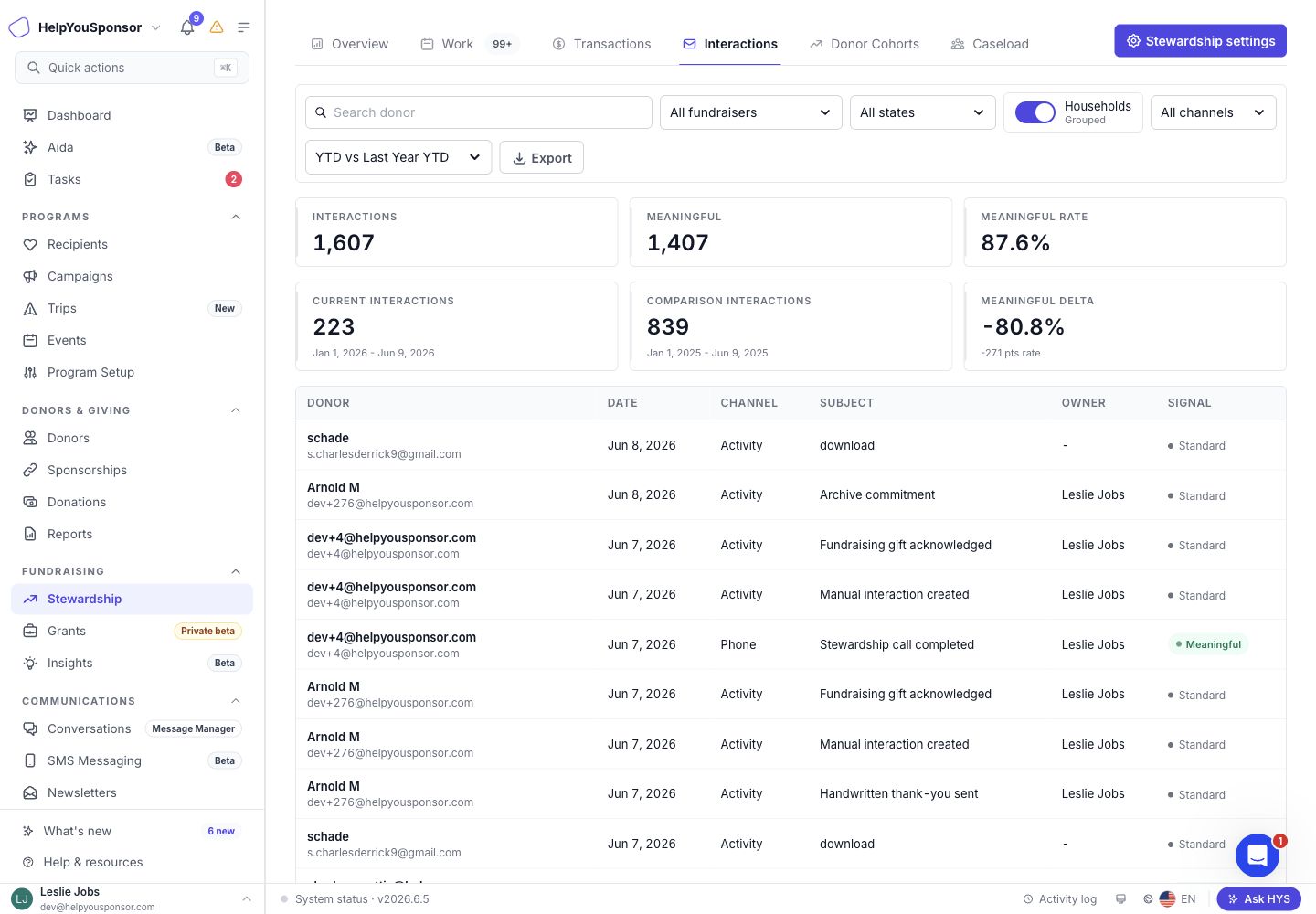Collapse sidebar using the menu lines icon
The image size is (1316, 914).
point(244,27)
